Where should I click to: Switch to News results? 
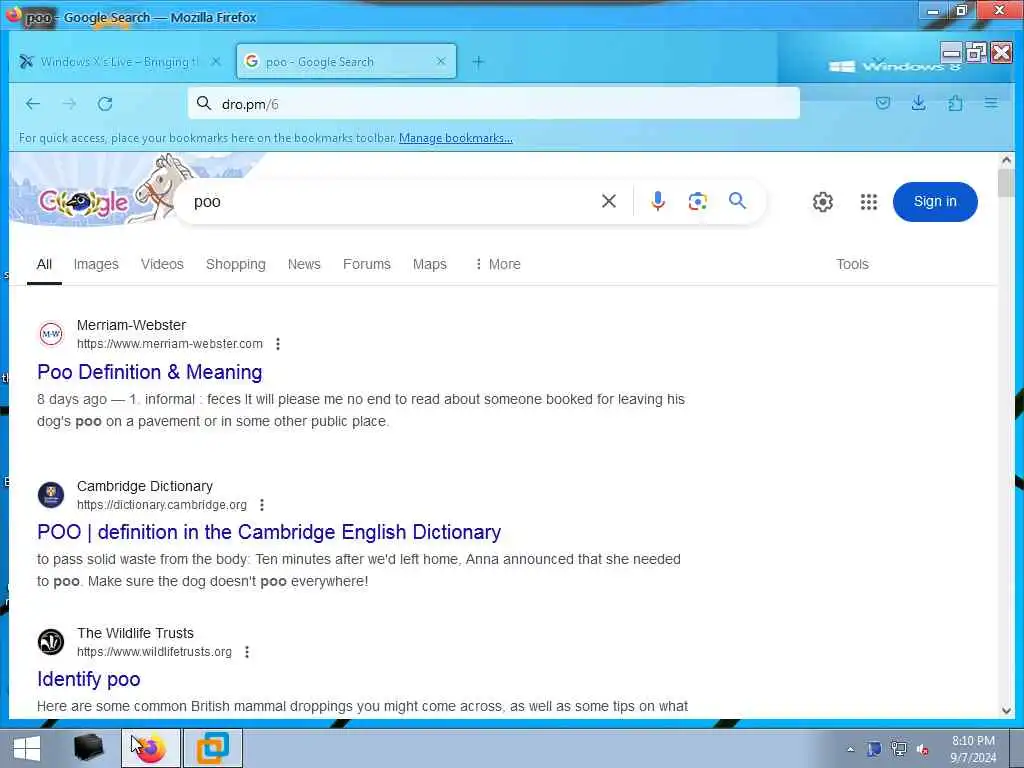[304, 264]
